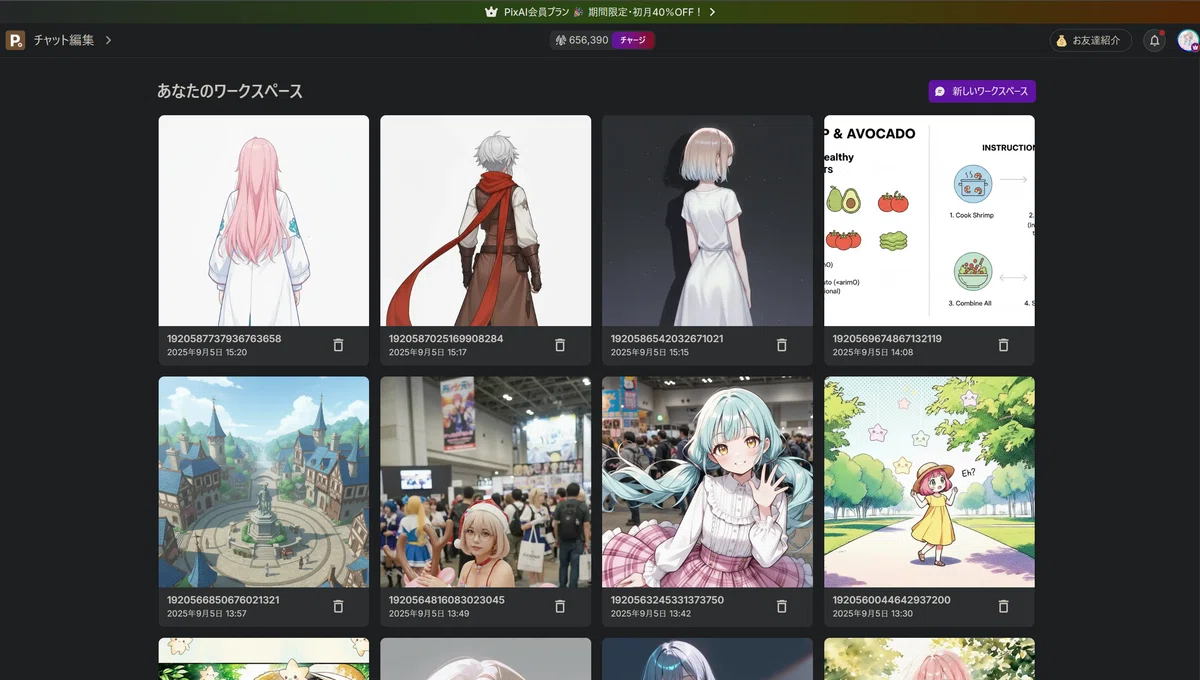Select workspace ID 1920587025169908284 text

[x=446, y=339]
